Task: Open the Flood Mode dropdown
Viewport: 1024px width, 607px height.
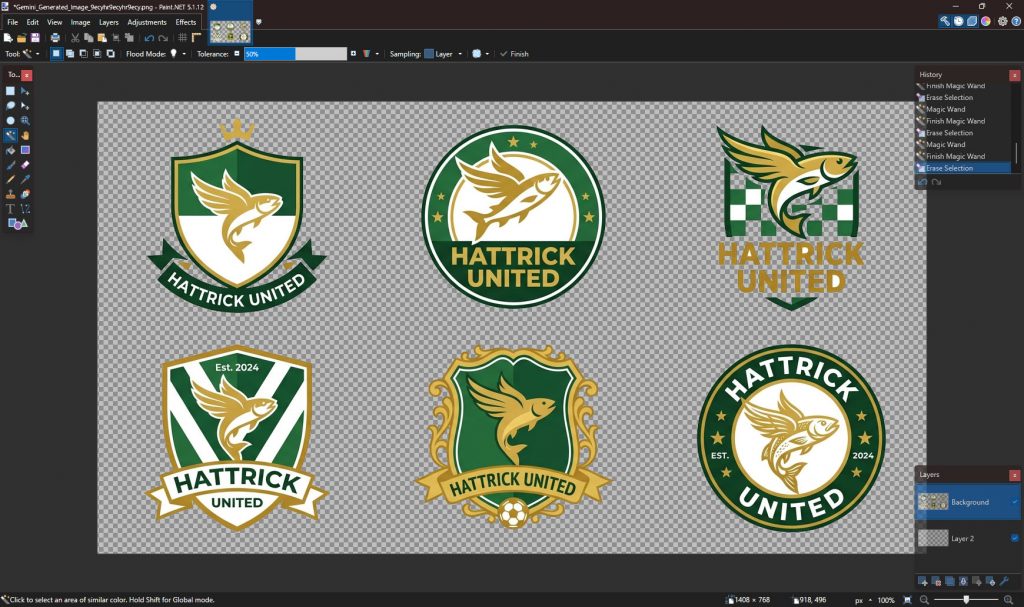Action: [177, 54]
